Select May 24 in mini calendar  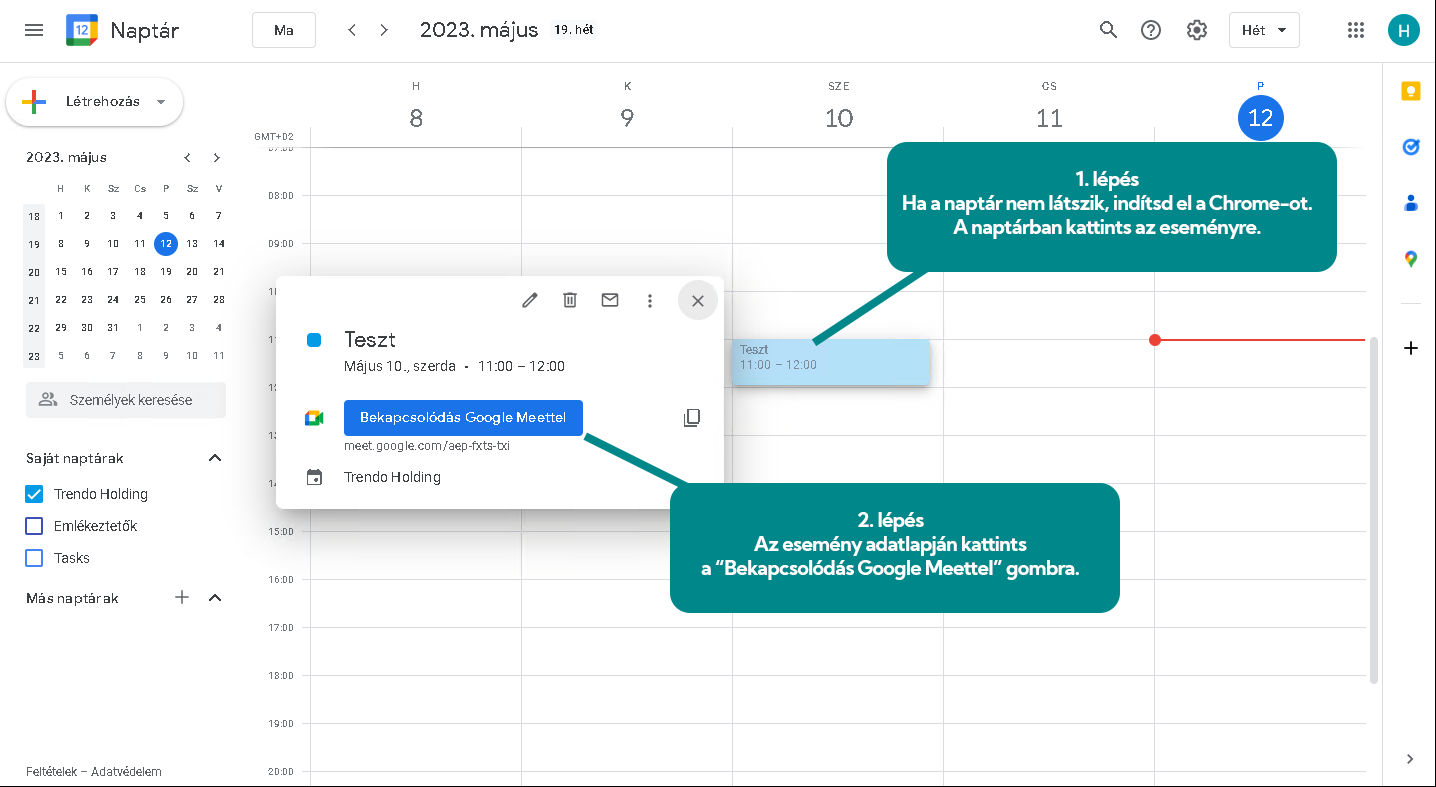113,299
